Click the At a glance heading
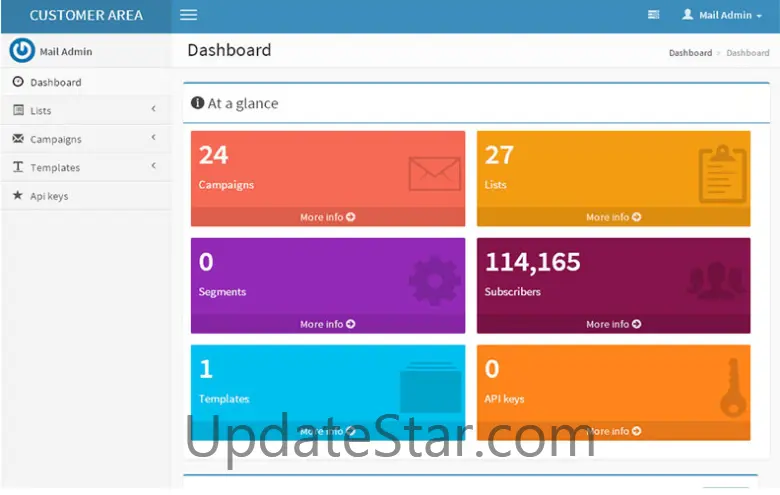The width and height of the screenshot is (780, 495). 243,103
